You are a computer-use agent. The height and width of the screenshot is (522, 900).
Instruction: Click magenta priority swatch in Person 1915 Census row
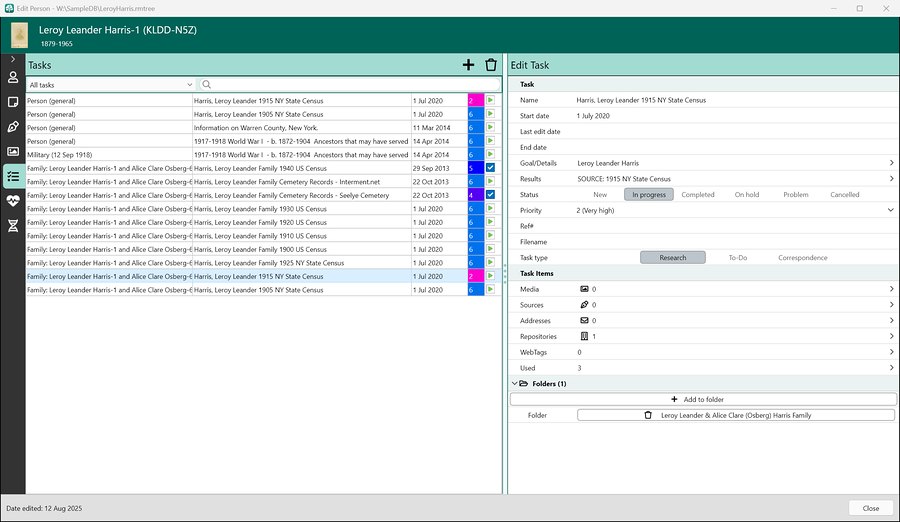click(x=476, y=100)
